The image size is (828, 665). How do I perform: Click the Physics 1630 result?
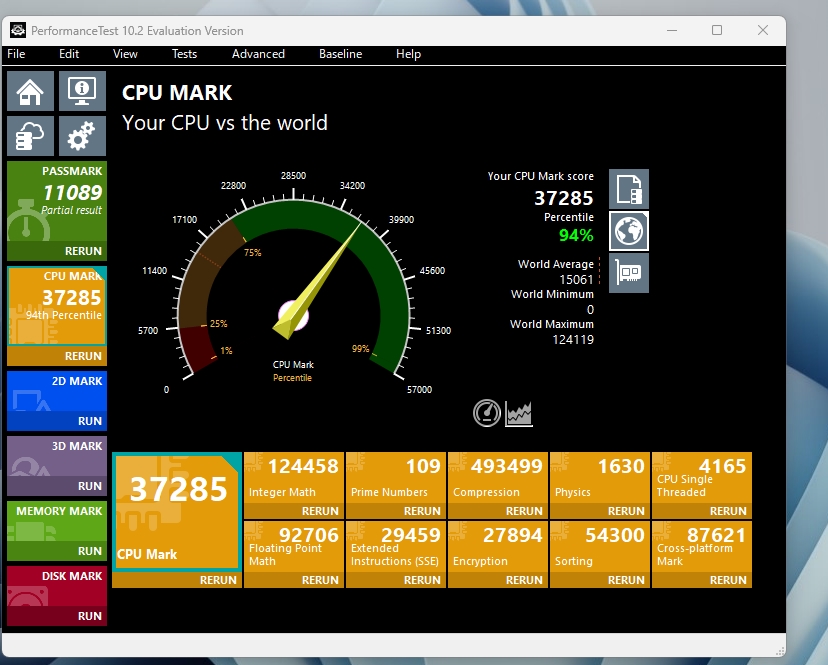[599, 477]
